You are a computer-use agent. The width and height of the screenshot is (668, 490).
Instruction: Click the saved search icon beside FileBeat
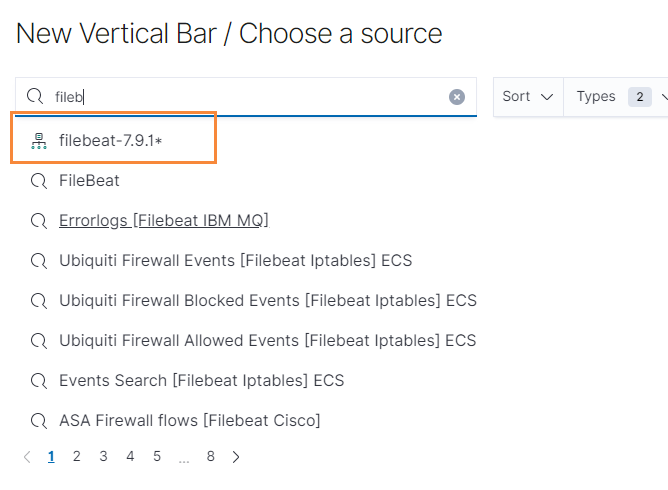[39, 181]
